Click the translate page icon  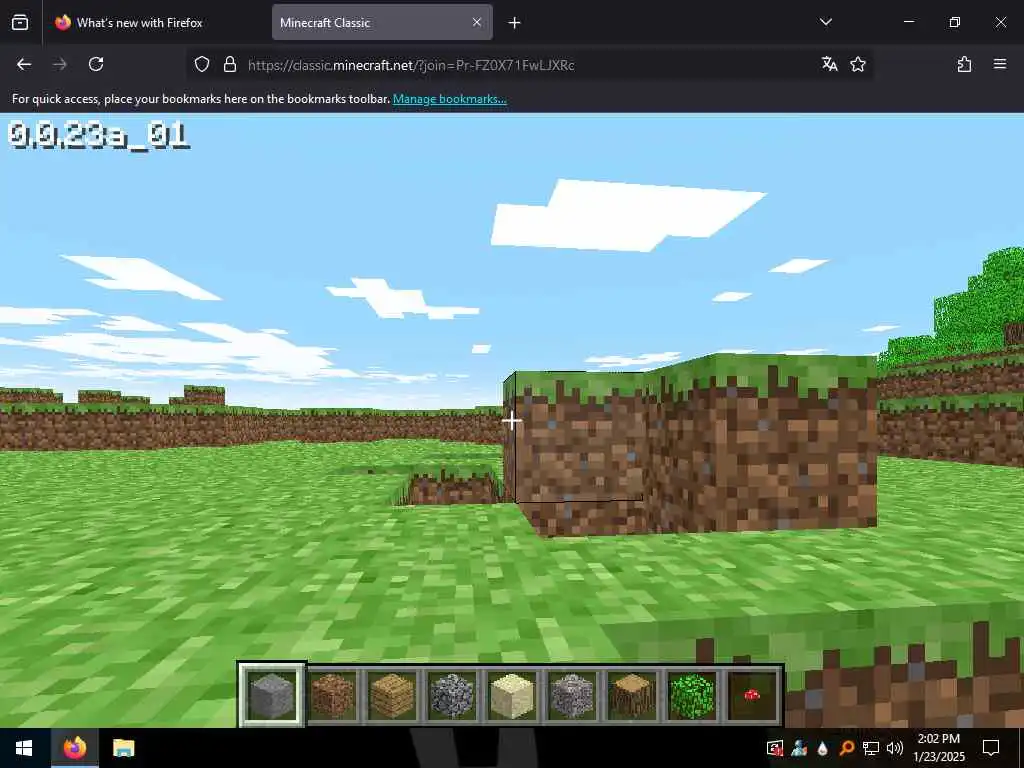click(x=829, y=64)
